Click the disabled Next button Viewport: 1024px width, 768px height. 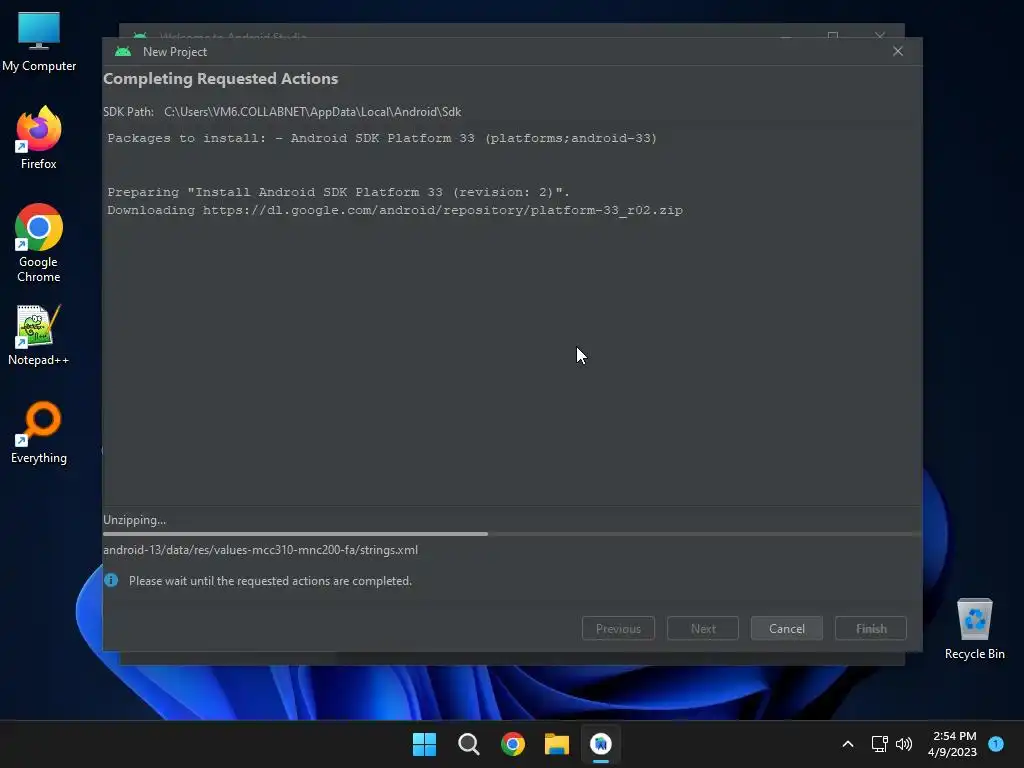point(703,628)
